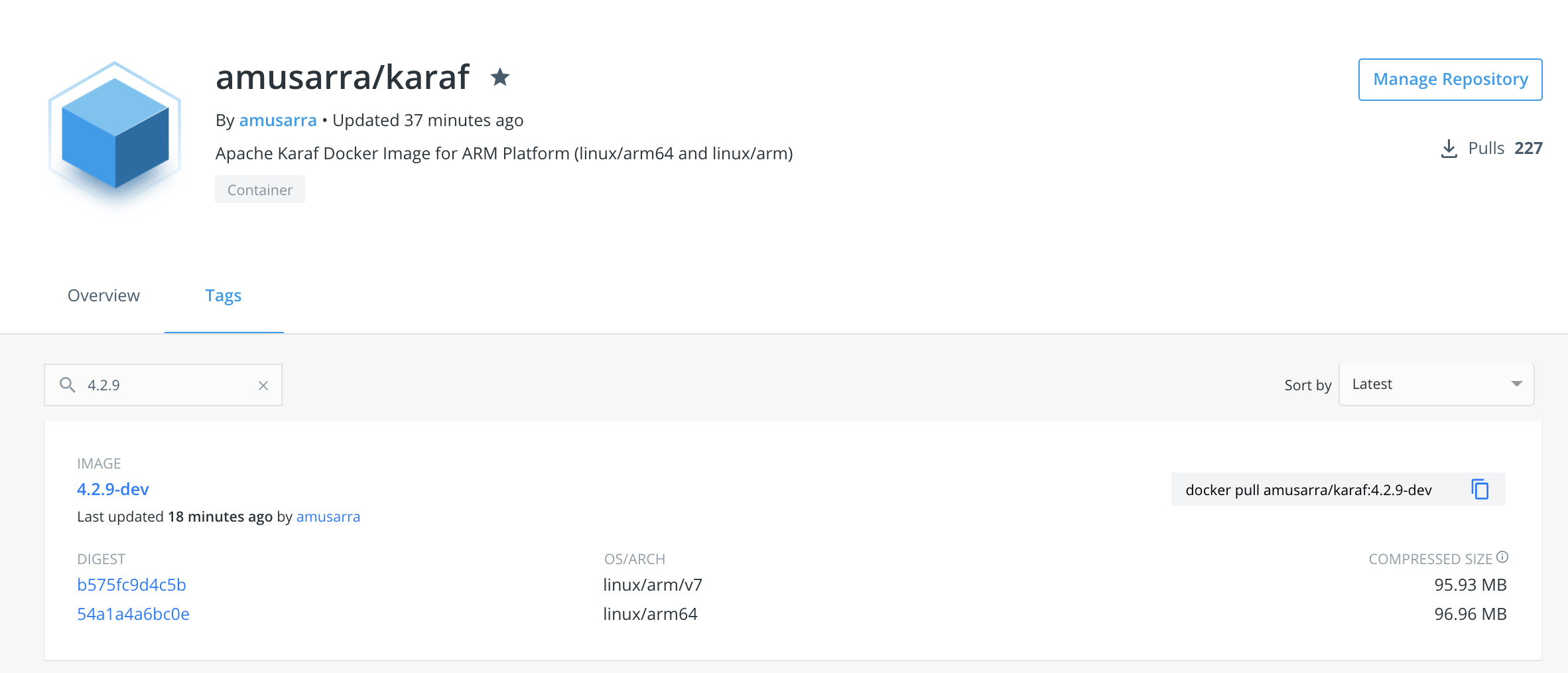
Task: Select the Tags tab
Action: (224, 296)
